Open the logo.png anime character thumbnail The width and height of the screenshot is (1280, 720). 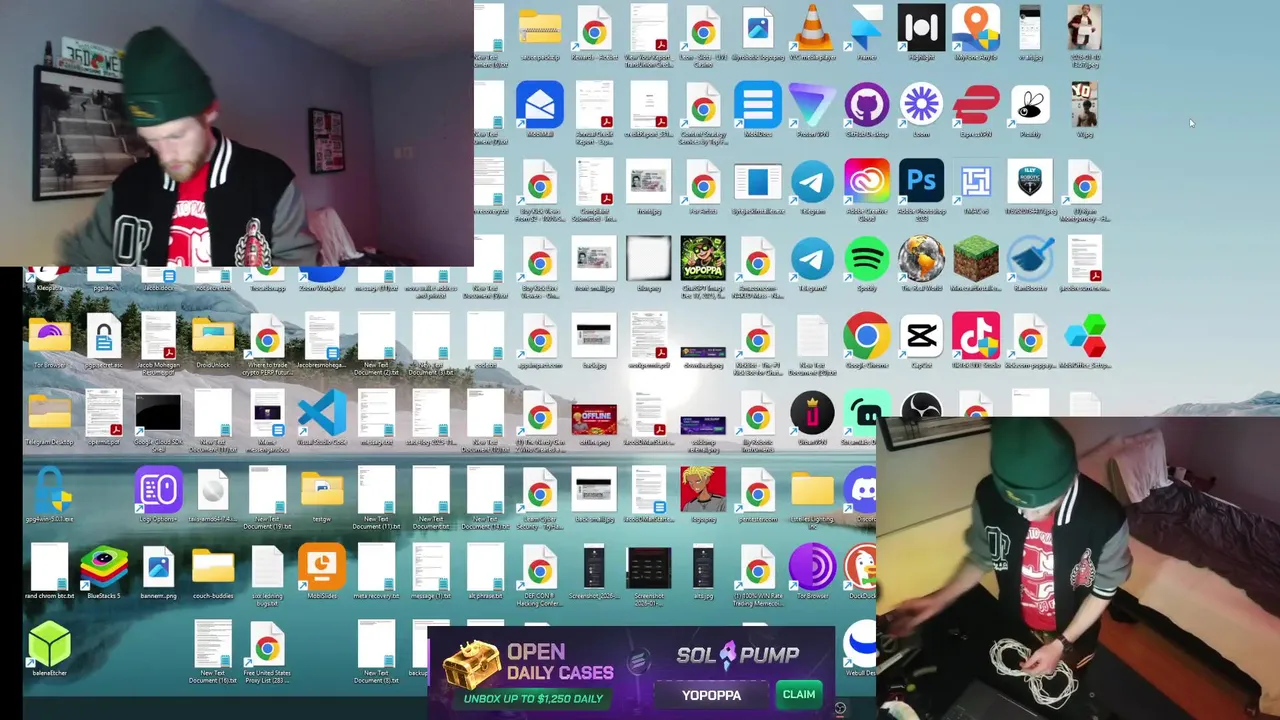(703, 491)
